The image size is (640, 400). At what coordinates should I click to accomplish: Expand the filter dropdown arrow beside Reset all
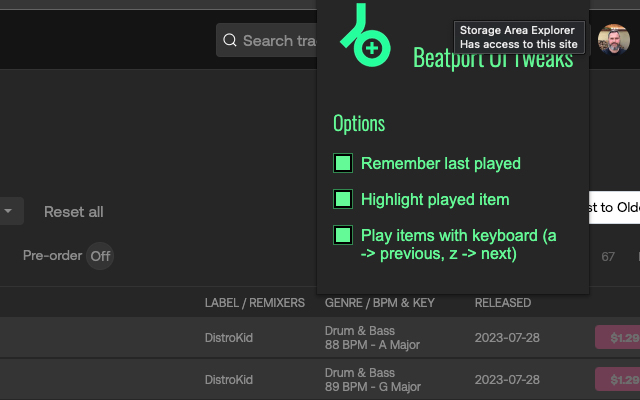[x=8, y=211]
